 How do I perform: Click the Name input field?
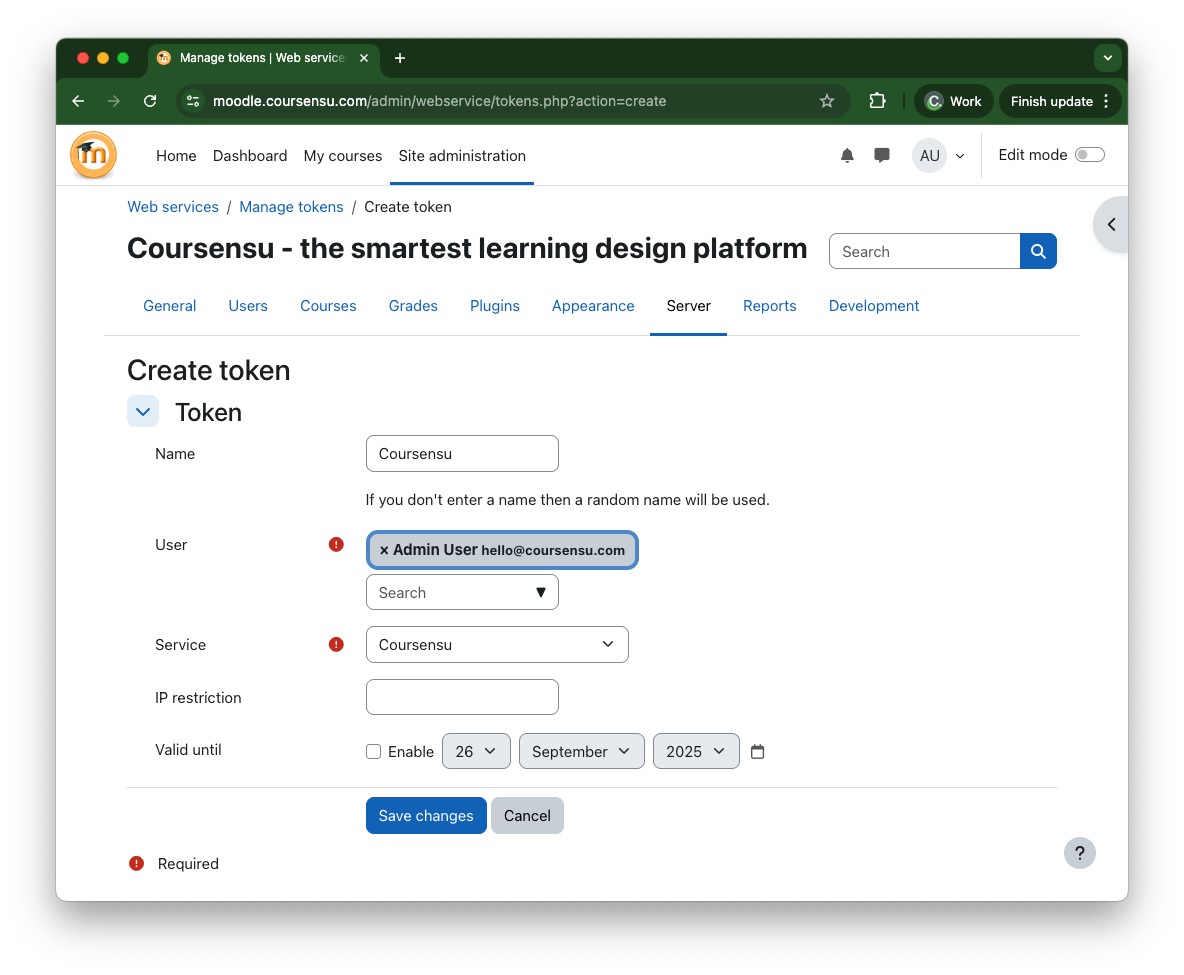[x=462, y=454]
